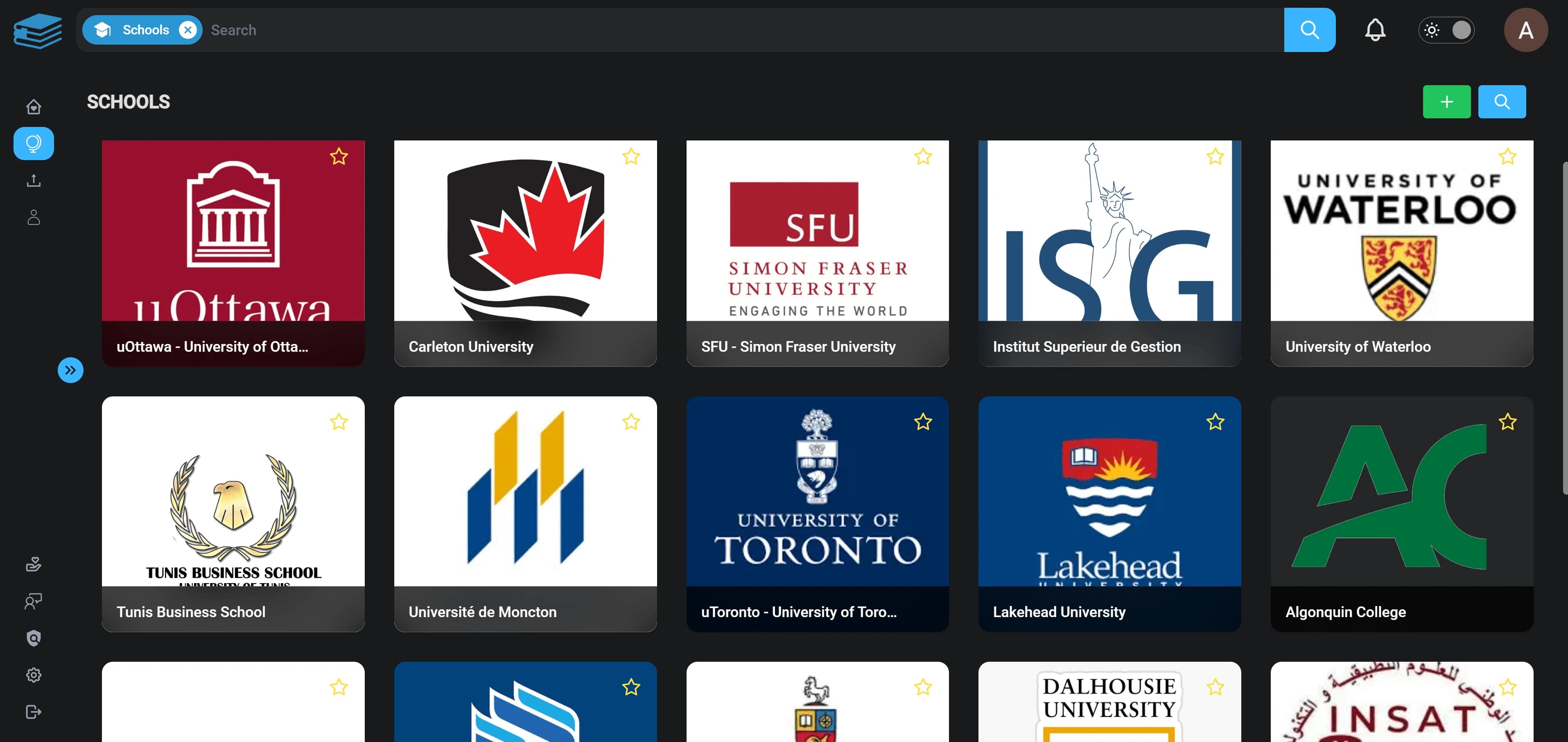Favorite SFU with its star

pyautogui.click(x=923, y=156)
